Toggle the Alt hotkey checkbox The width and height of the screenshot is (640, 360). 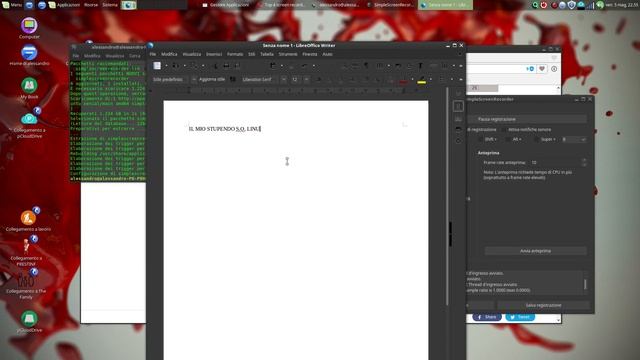[x=508, y=140]
